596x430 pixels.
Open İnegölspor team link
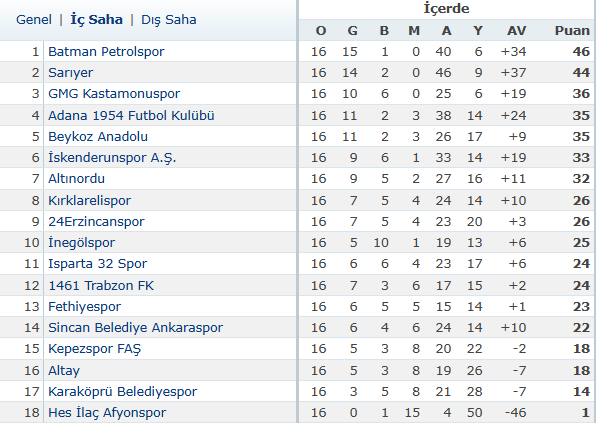point(81,243)
